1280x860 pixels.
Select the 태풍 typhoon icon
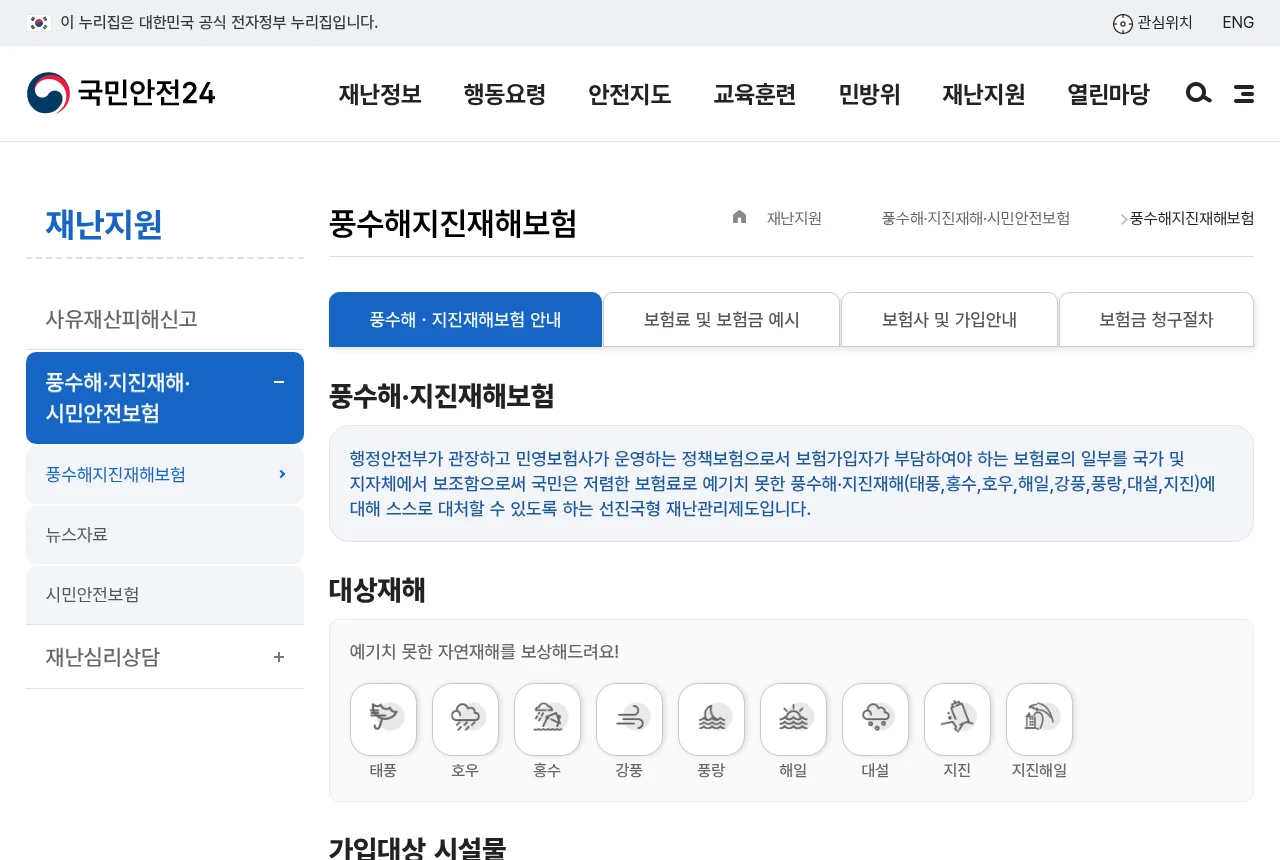click(x=383, y=719)
